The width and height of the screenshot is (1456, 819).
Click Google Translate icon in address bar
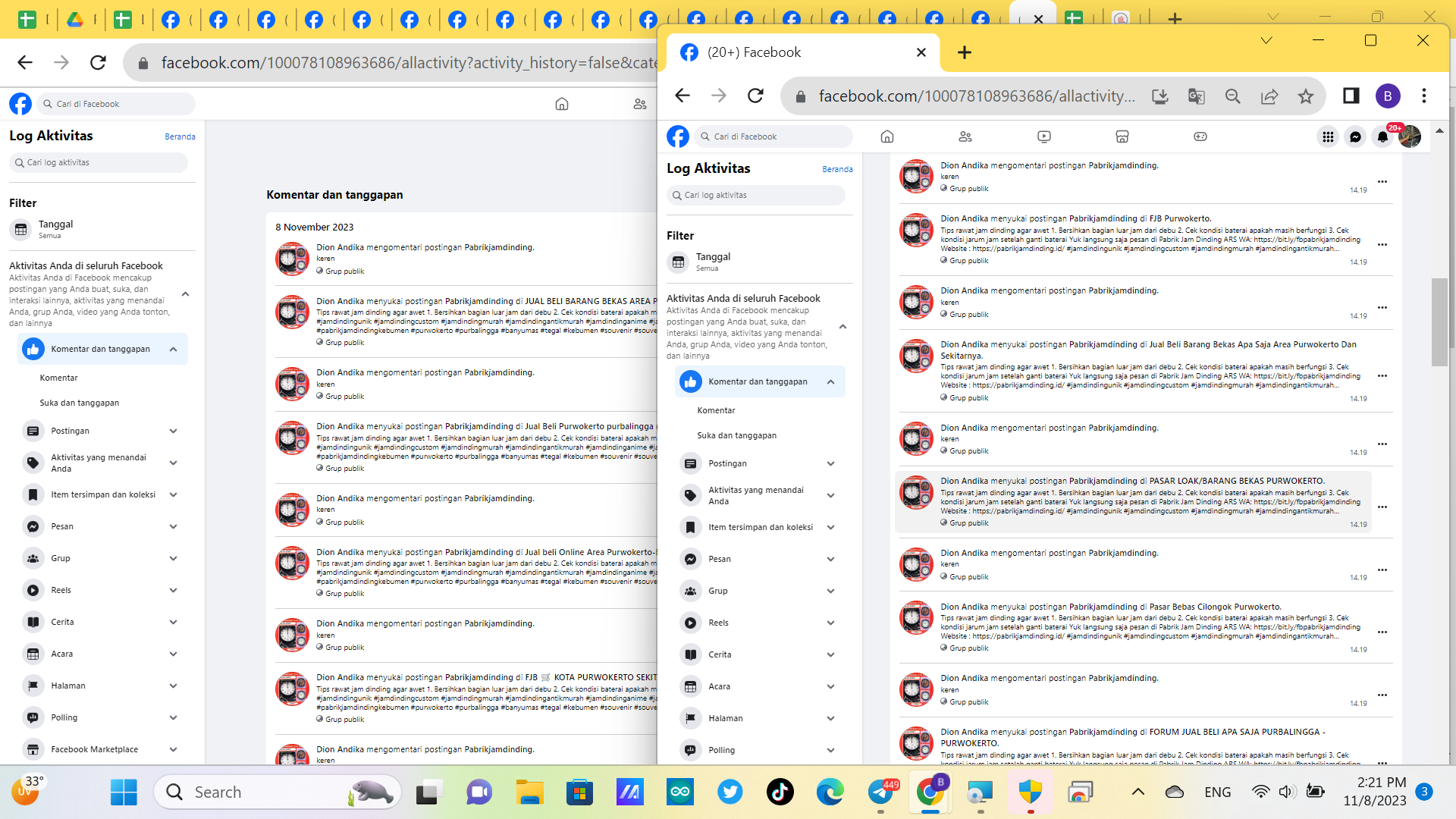[1196, 96]
